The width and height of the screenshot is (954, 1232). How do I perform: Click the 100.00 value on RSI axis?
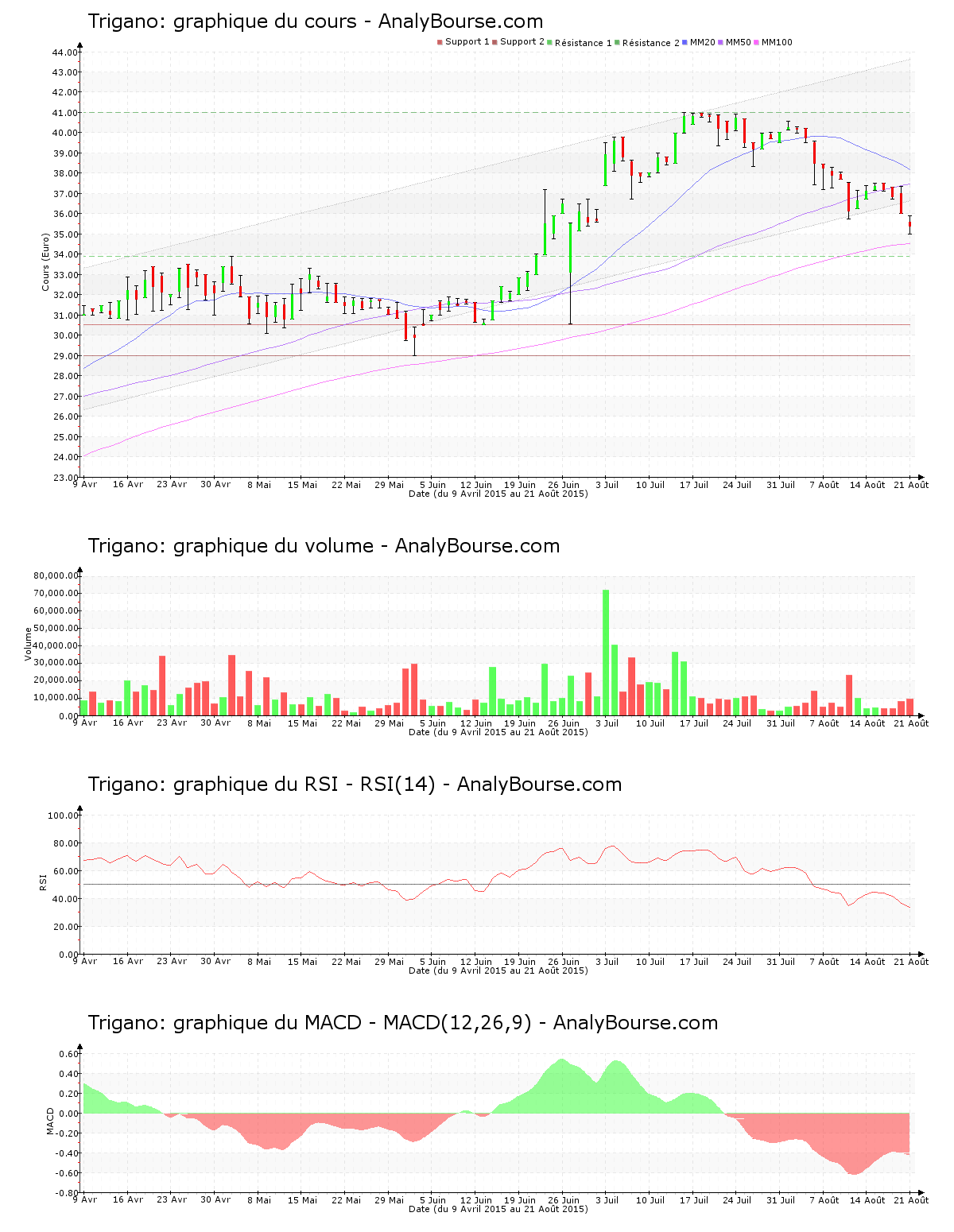(63, 816)
